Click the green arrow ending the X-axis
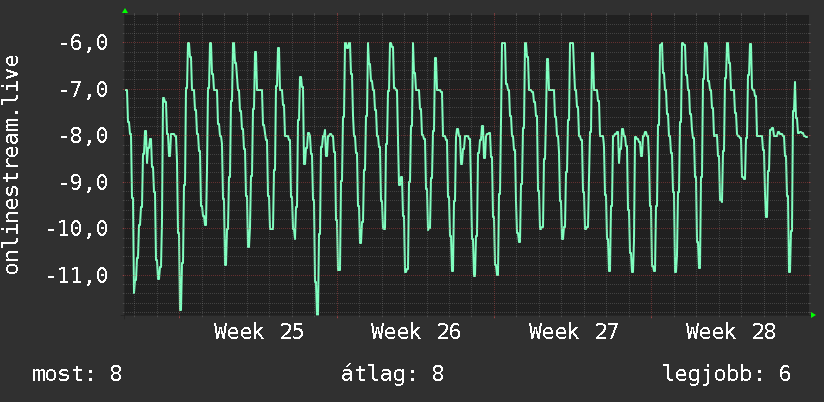This screenshot has height=402, width=824. tap(813, 315)
